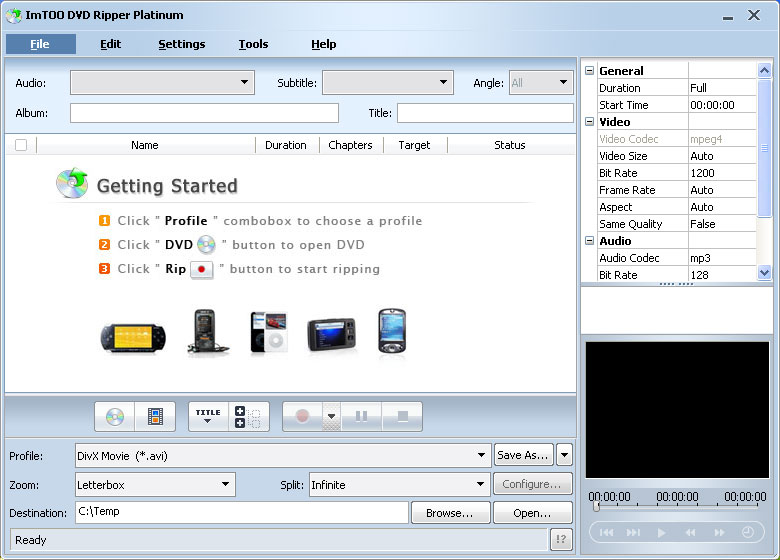The width and height of the screenshot is (780, 560).
Task: Open the Settings menu
Action: coord(182,44)
